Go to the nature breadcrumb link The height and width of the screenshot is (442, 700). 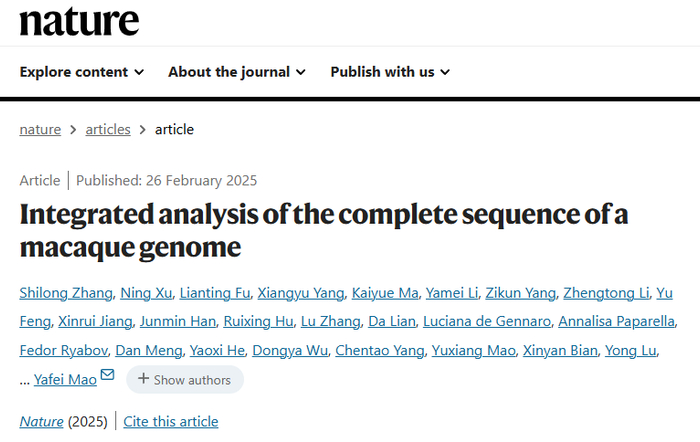pyautogui.click(x=40, y=129)
